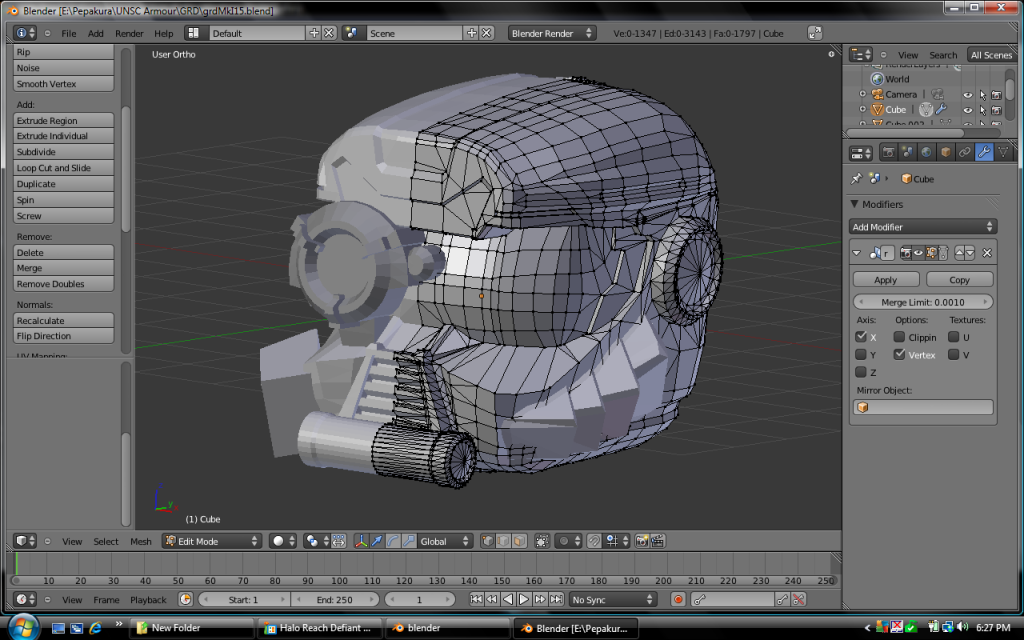
Task: Open the Add menu in top bar
Action: (95, 33)
